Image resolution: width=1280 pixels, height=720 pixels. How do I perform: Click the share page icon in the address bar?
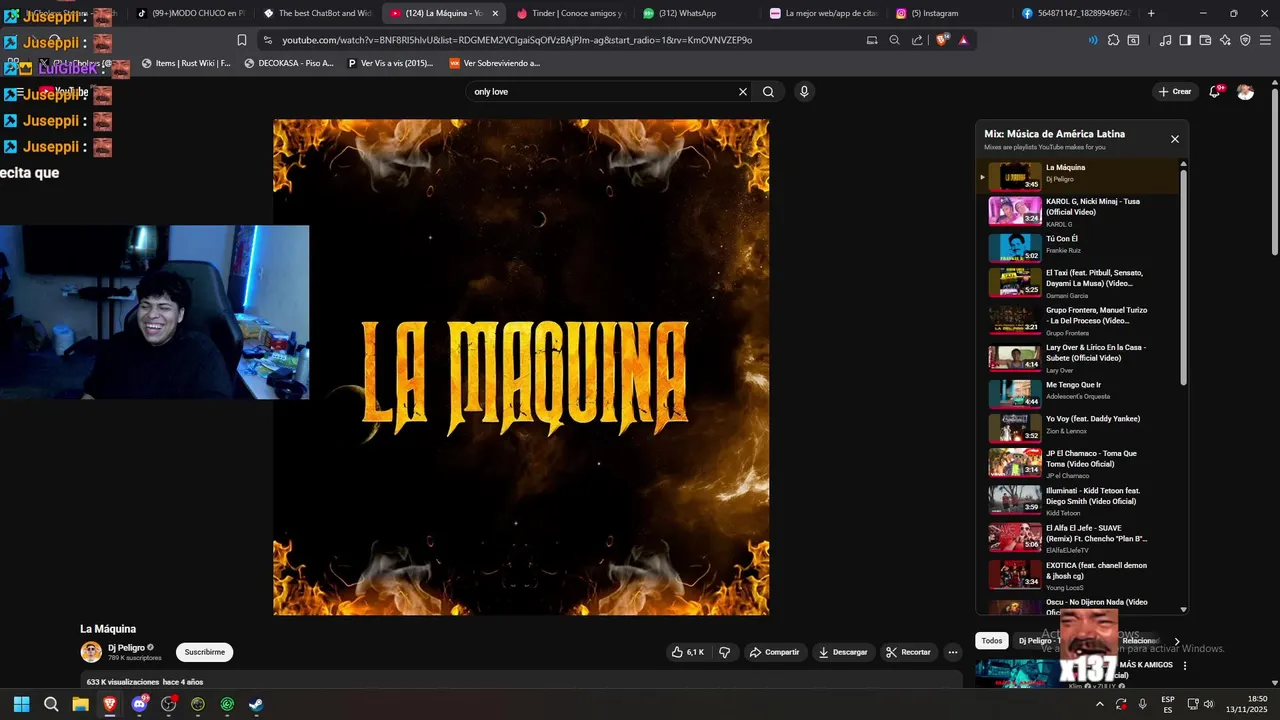coord(917,40)
